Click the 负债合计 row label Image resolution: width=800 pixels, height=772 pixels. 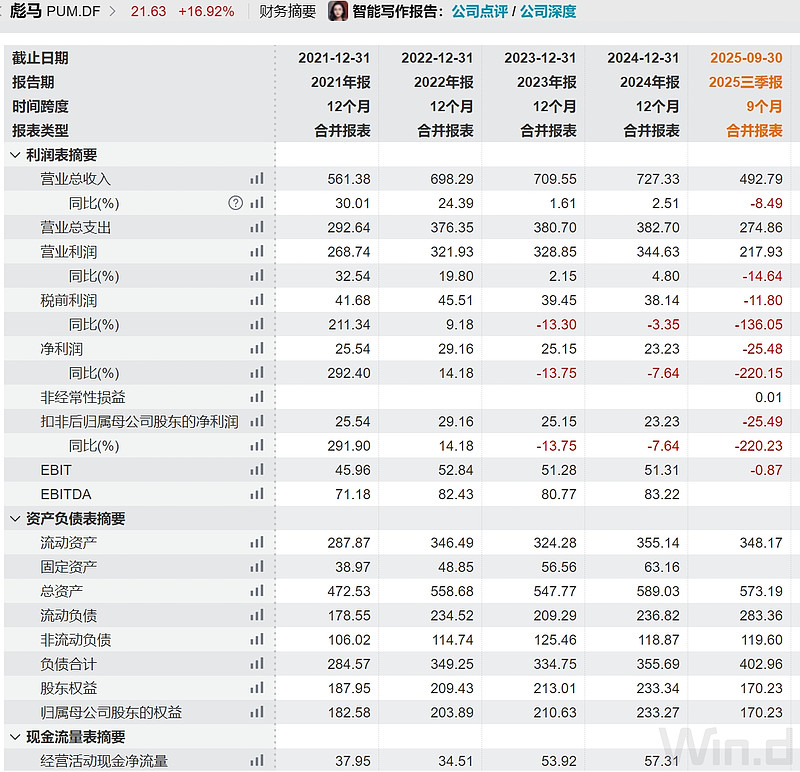pos(68,664)
